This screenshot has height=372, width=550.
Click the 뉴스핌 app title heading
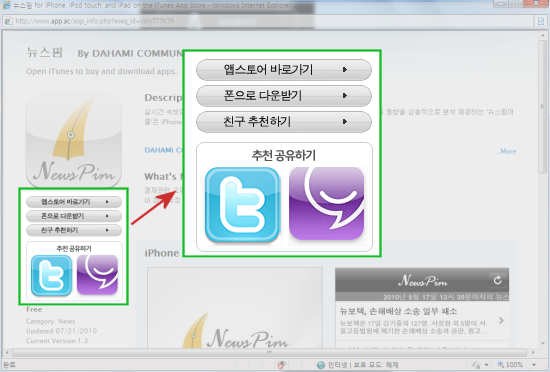coord(45,53)
